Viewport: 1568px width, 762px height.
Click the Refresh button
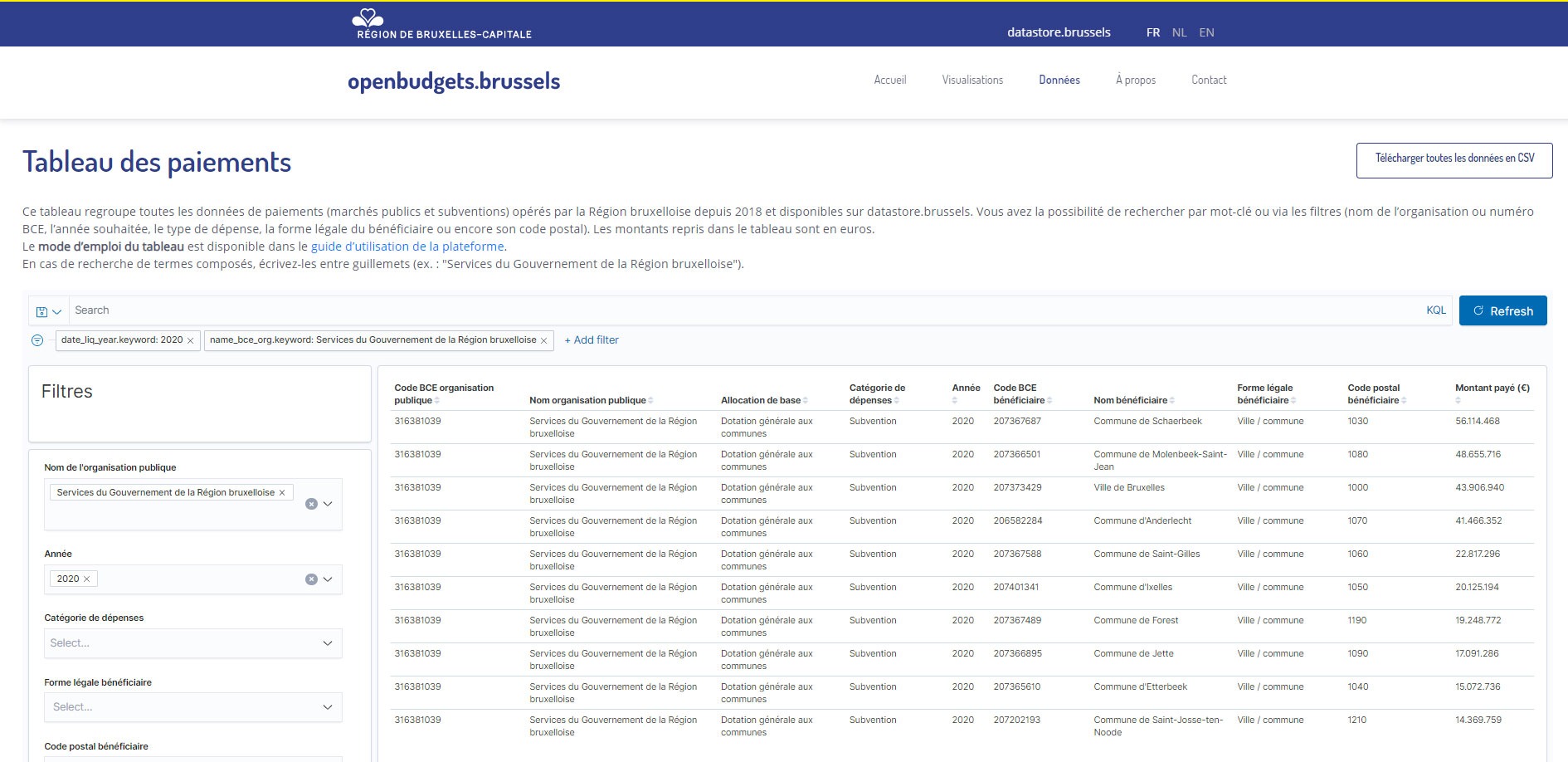pyautogui.click(x=1502, y=311)
